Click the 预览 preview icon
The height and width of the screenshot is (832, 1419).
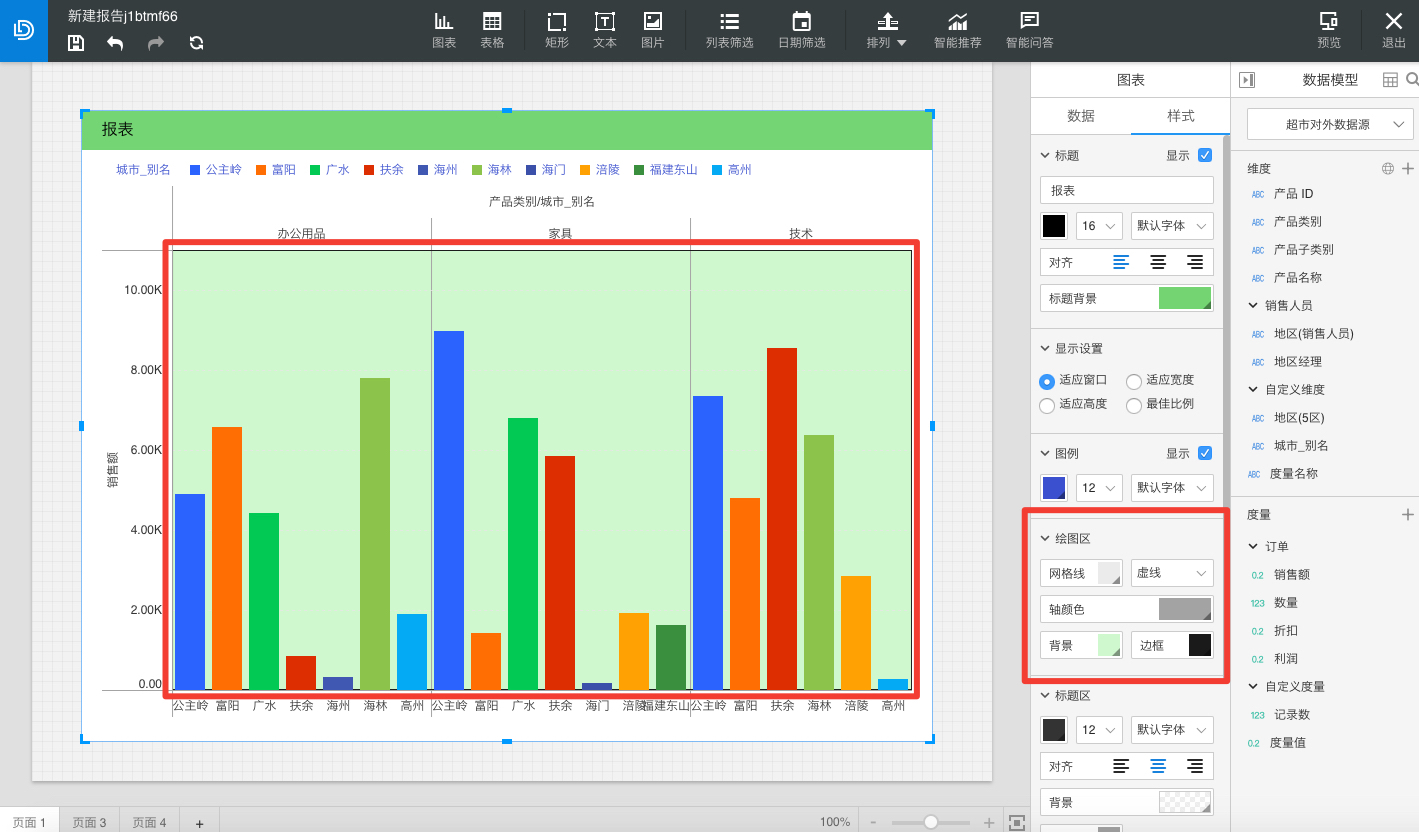(x=1329, y=30)
